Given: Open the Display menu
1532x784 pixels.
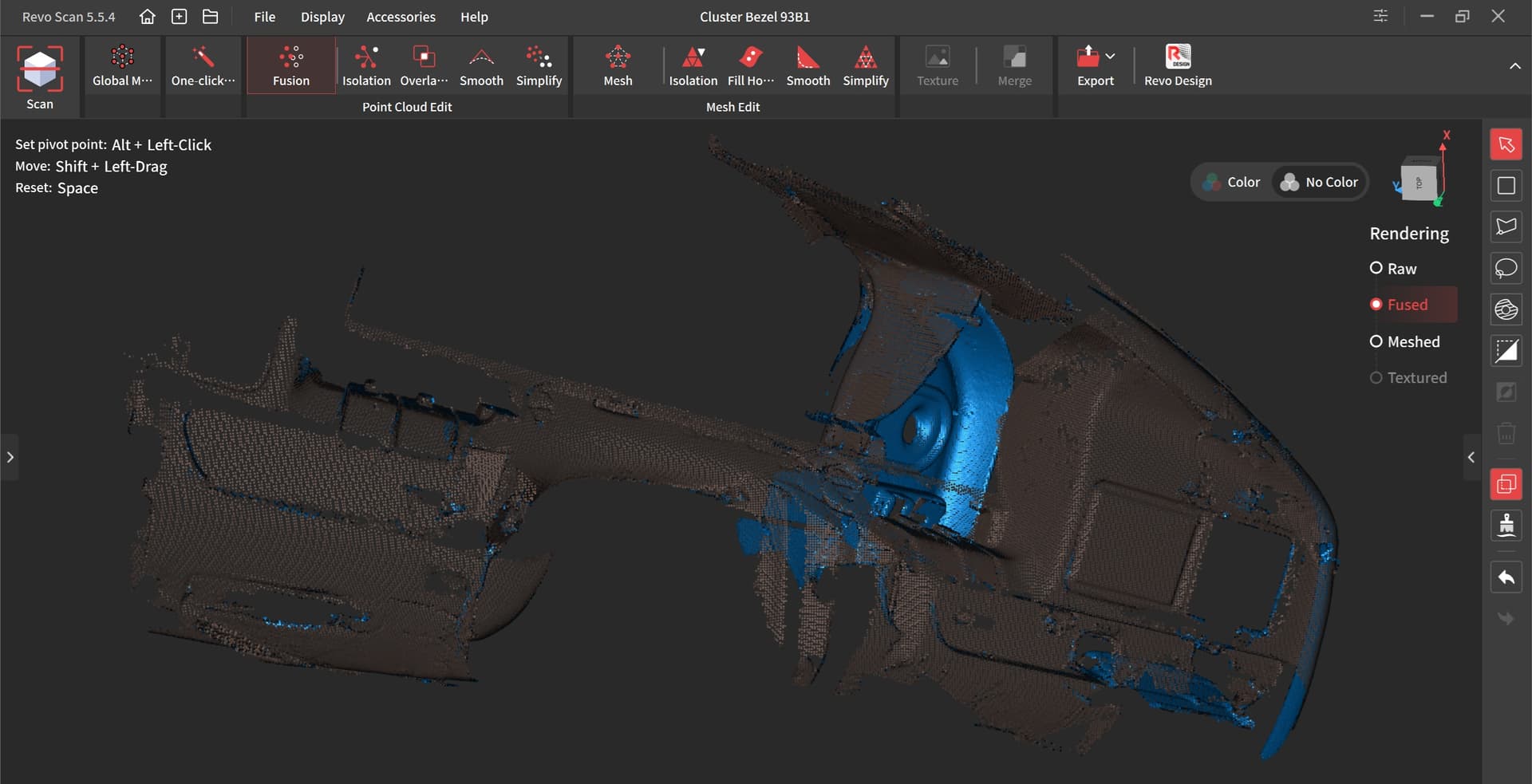Looking at the screenshot, I should pos(322,17).
